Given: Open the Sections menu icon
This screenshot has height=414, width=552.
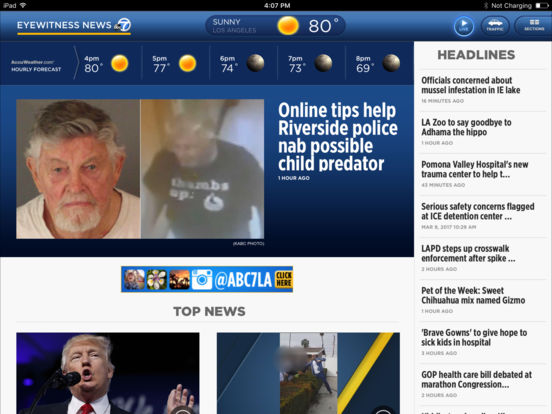Looking at the screenshot, I should point(534,26).
